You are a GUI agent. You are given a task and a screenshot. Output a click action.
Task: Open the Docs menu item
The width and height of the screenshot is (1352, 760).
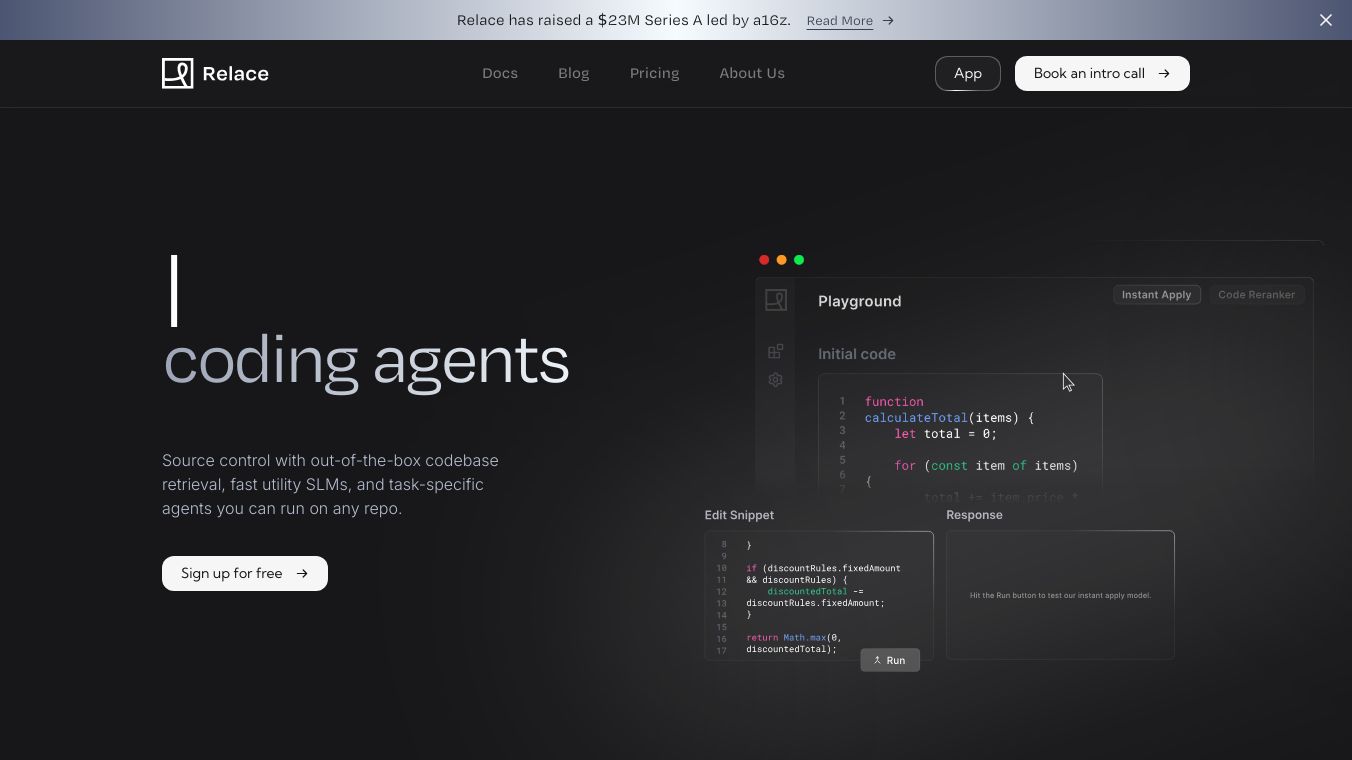(500, 73)
